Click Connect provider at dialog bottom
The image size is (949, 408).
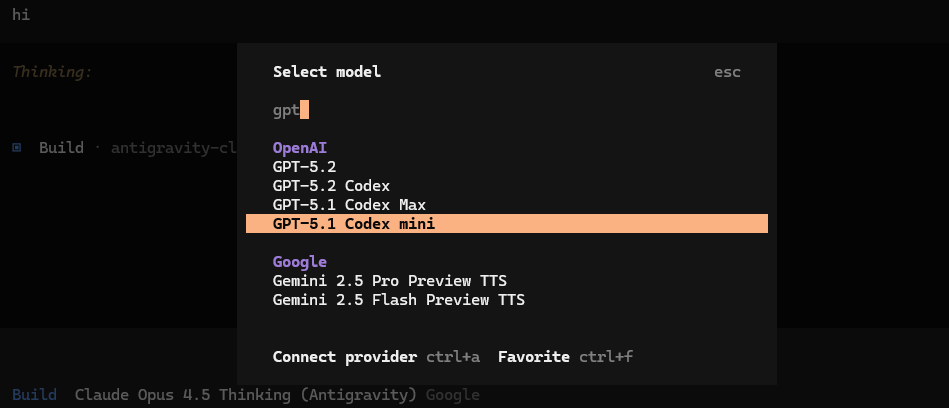(344, 357)
